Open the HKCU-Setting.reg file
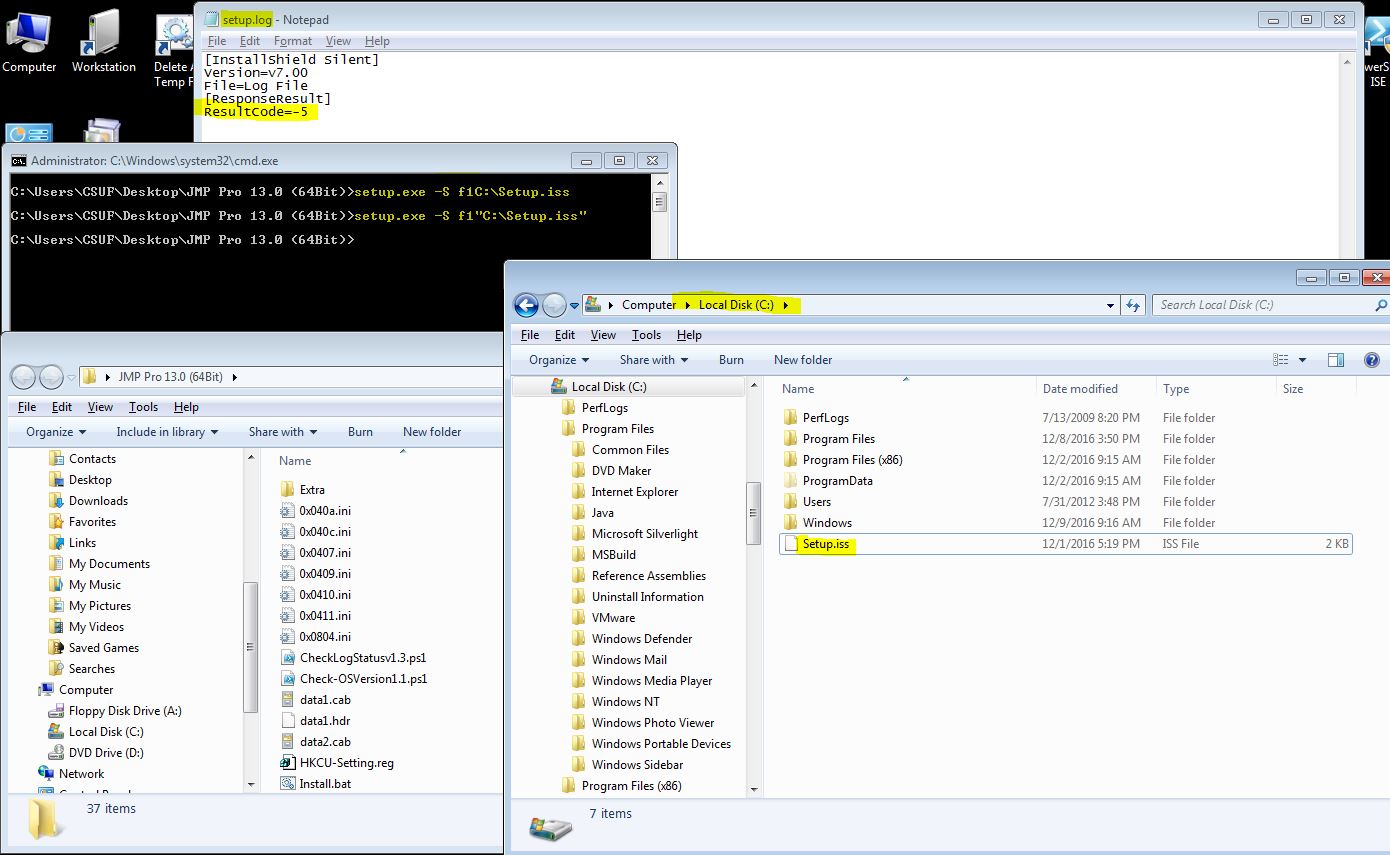This screenshot has height=855, width=1390. 346,763
